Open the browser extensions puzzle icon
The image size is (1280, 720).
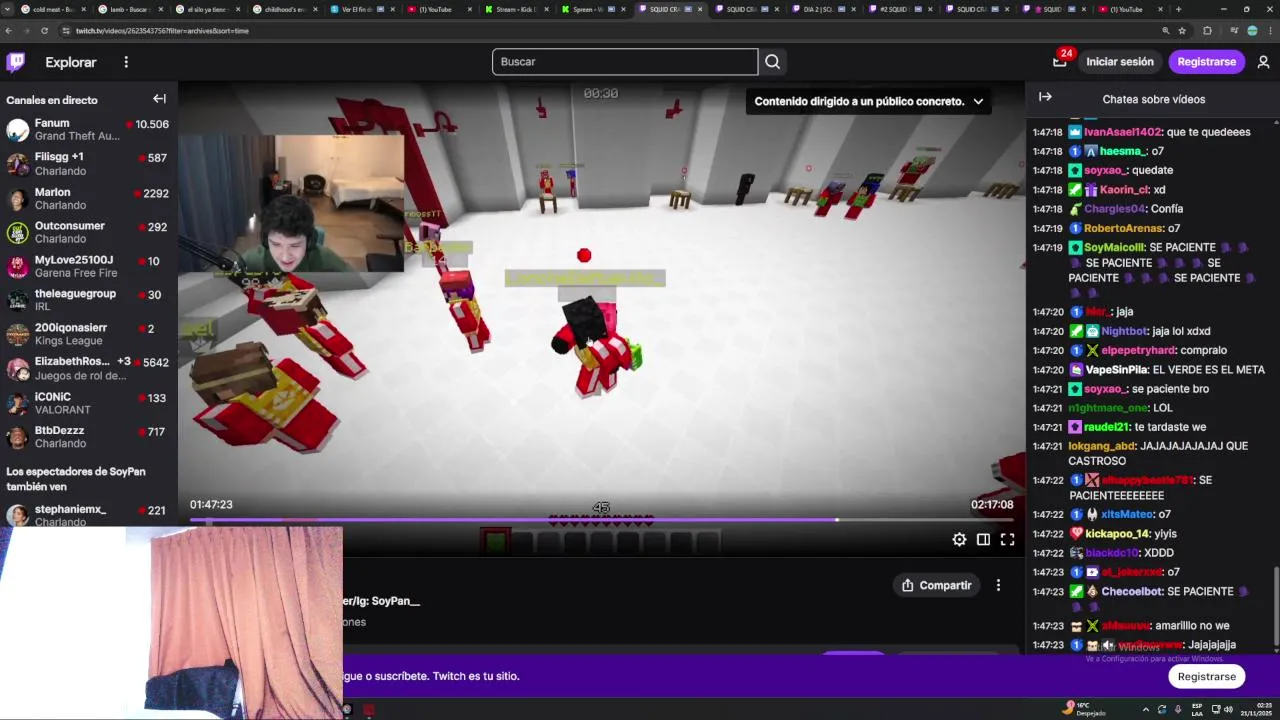pyautogui.click(x=1207, y=31)
